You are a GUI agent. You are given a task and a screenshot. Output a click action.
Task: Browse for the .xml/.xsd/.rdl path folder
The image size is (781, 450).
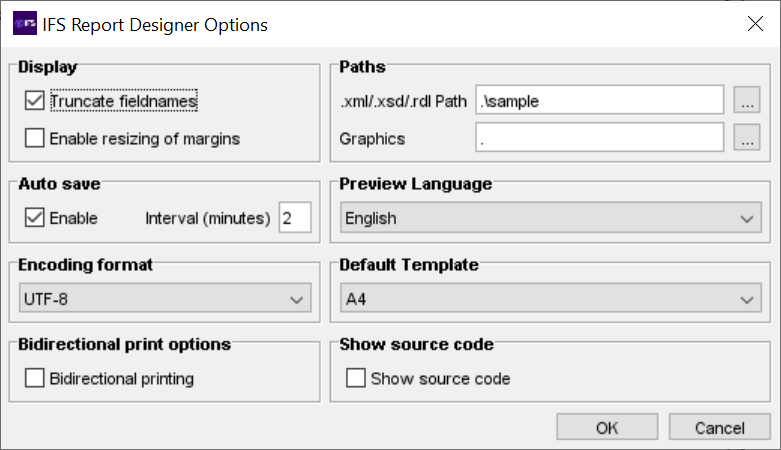tap(747, 100)
